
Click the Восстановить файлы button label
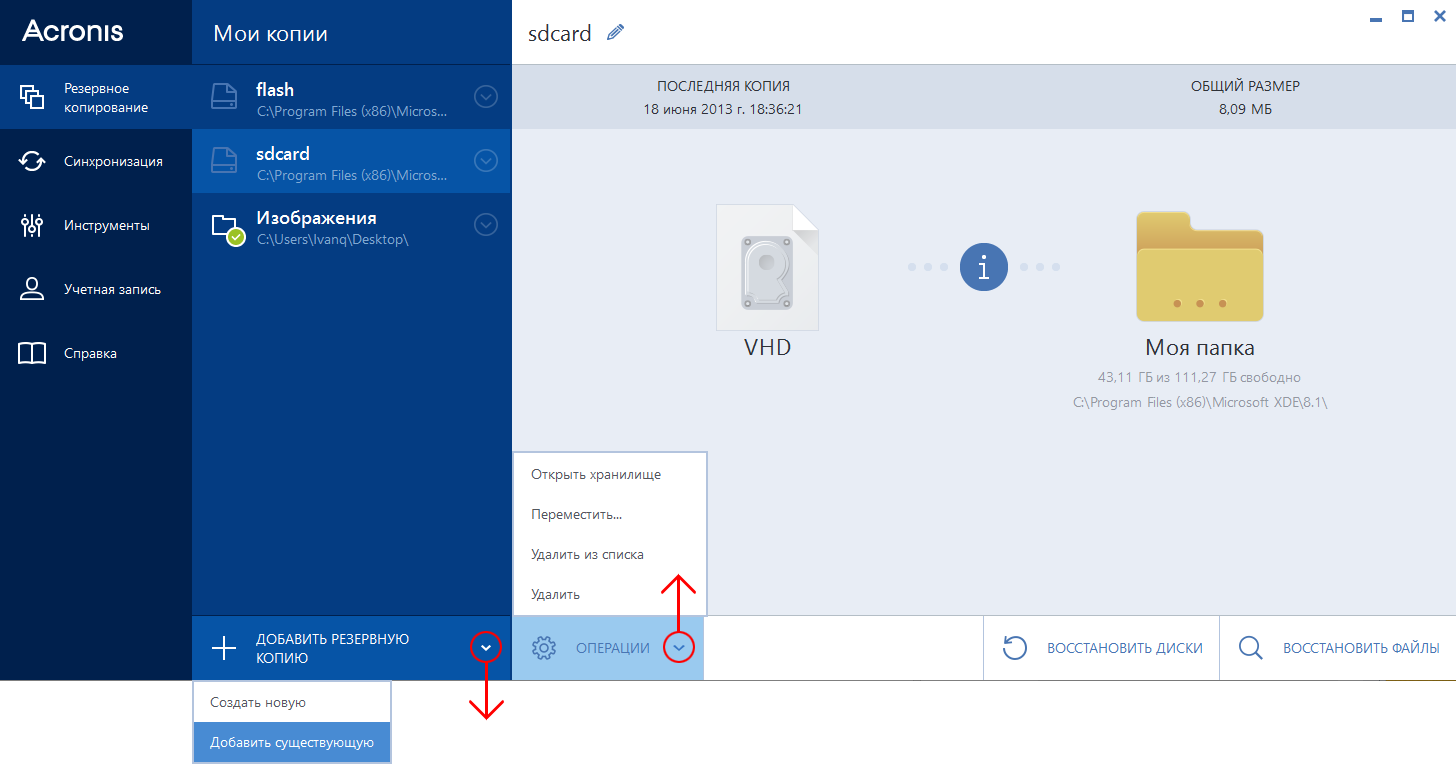[x=1361, y=648]
